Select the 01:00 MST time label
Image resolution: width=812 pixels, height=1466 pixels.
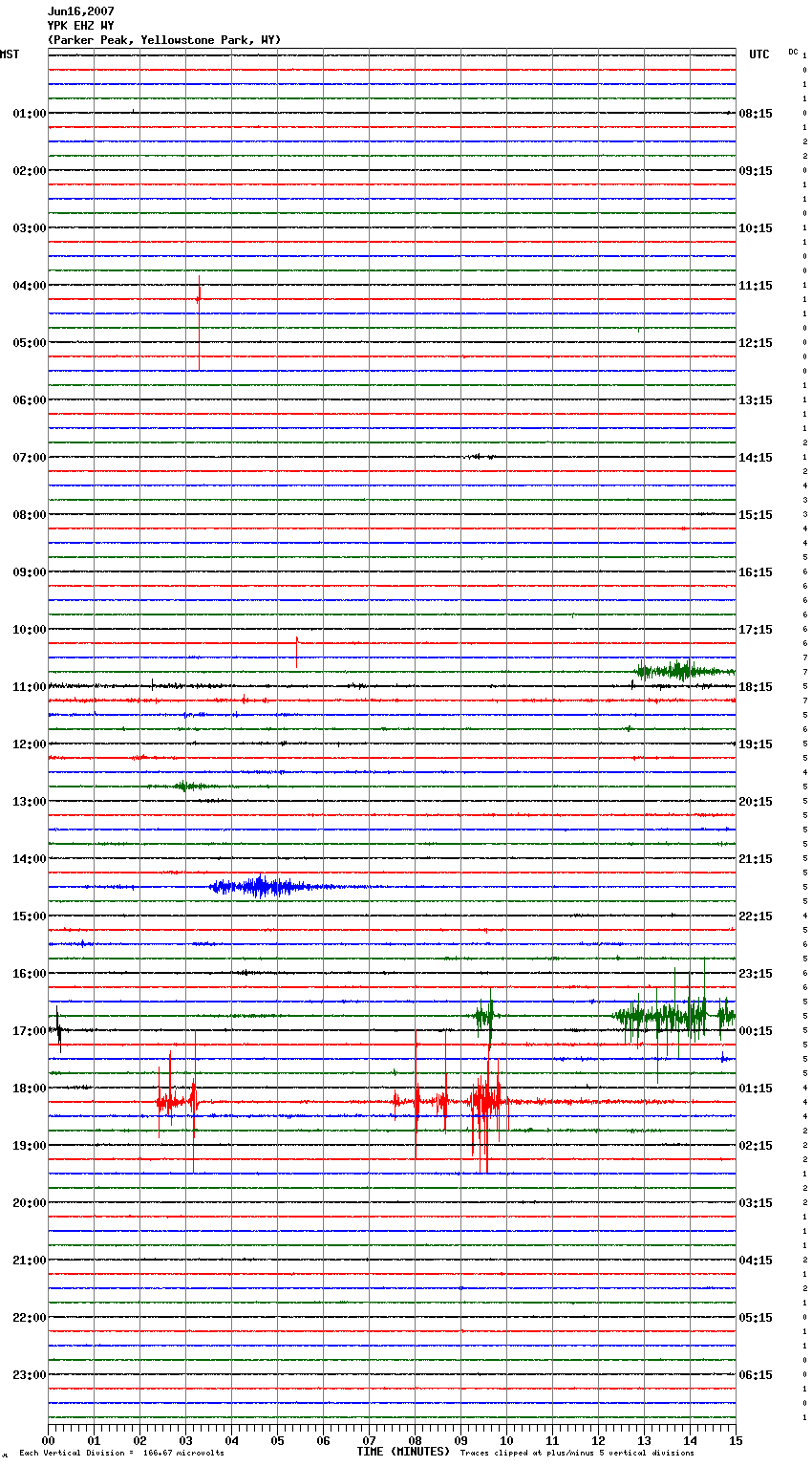pyautogui.click(x=30, y=114)
